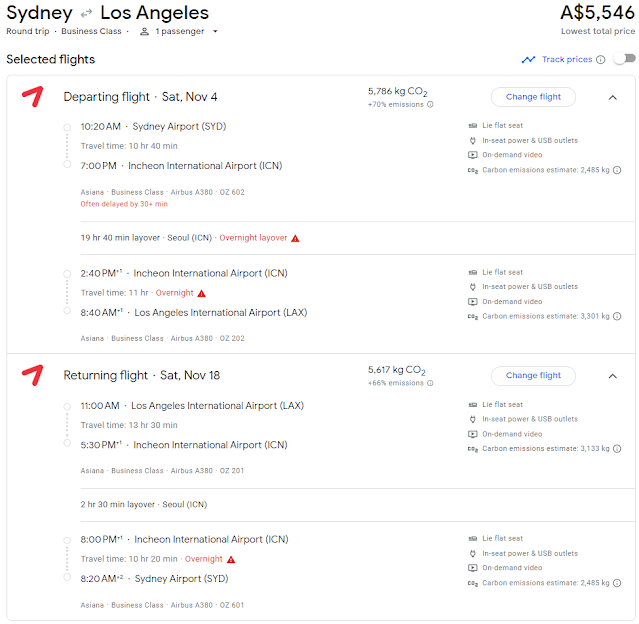Viewport: 639px width, 624px height.
Task: Click the CO2 icon for OZ 602 estimate
Action: click(473, 171)
